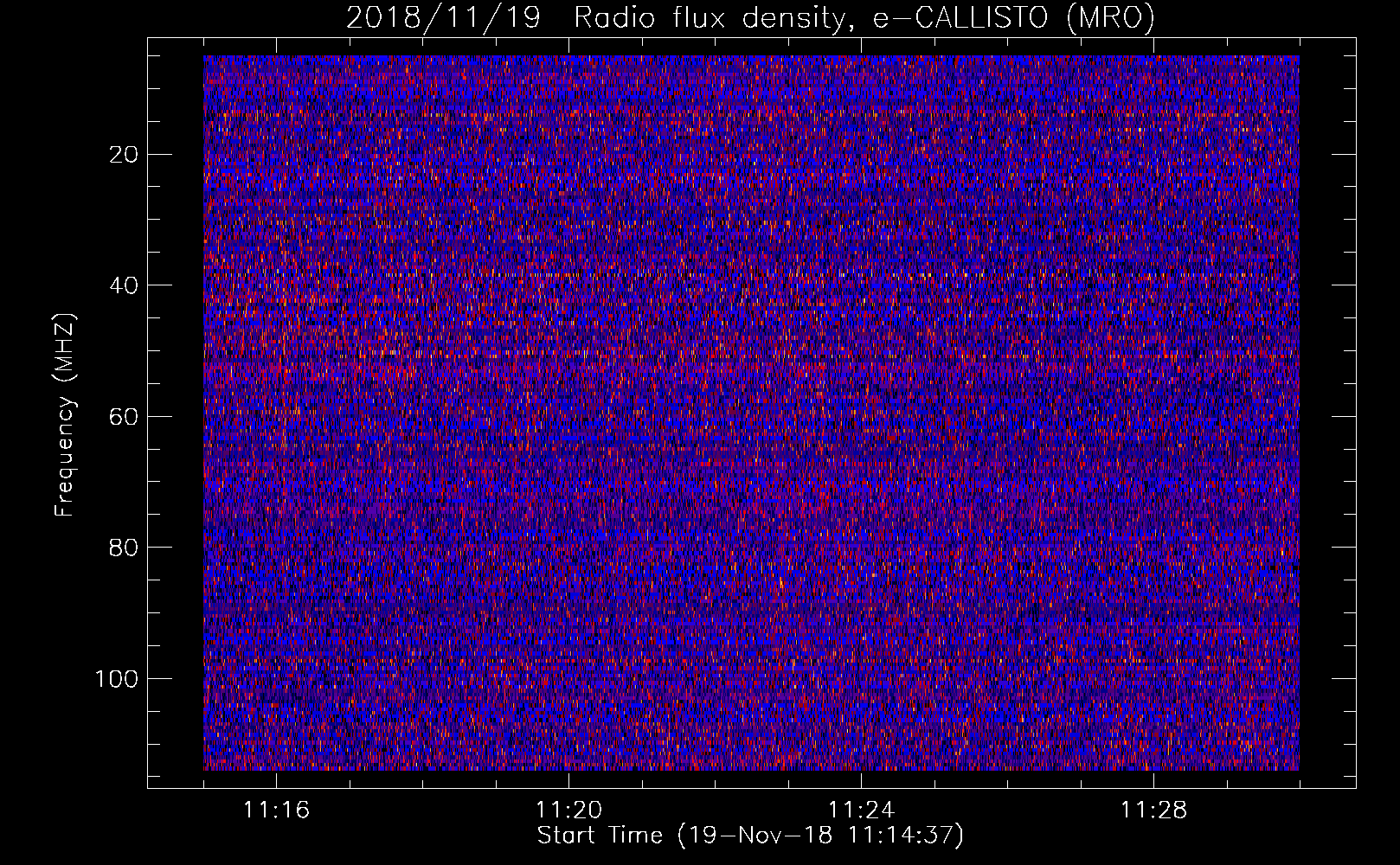Click the 100 frequency tick label
The width and height of the screenshot is (1400, 865).
117,679
